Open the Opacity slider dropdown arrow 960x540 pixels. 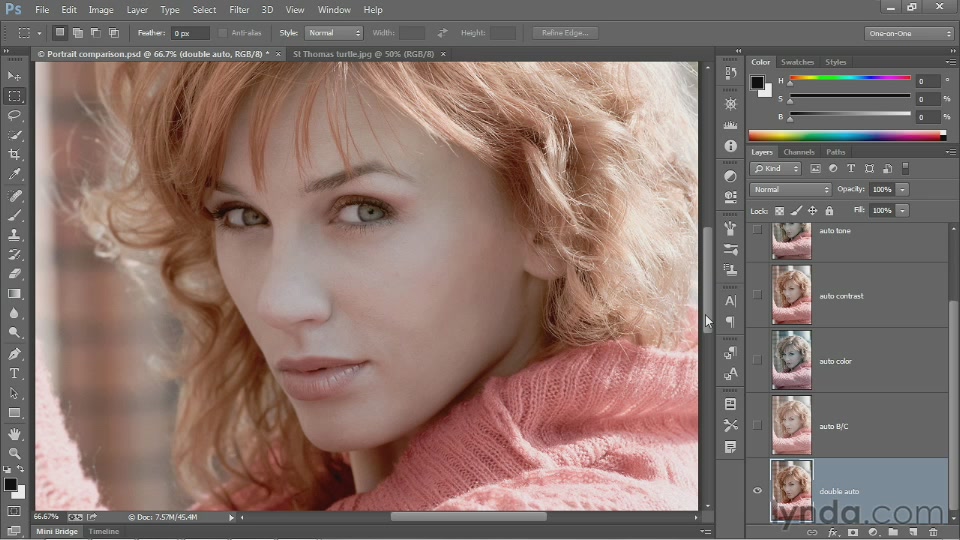point(902,190)
